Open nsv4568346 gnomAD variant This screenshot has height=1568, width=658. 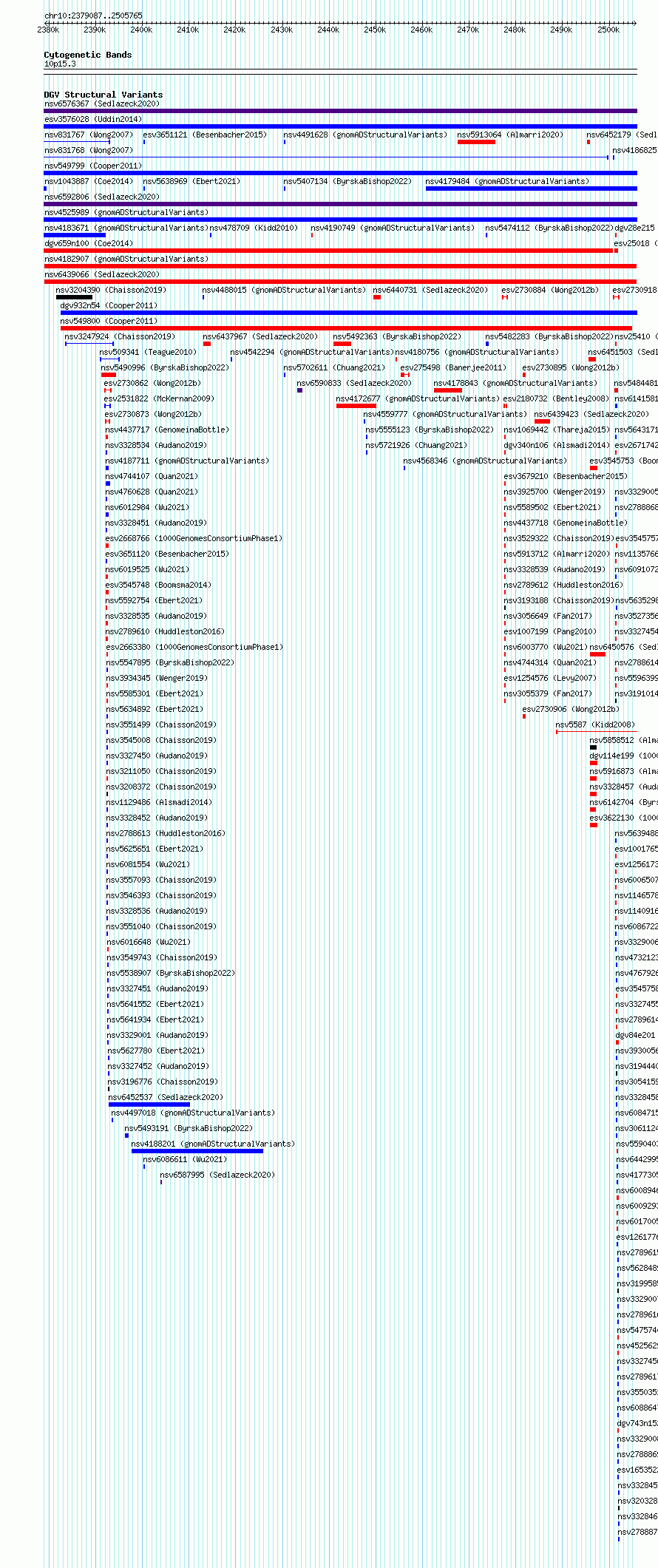486,461
